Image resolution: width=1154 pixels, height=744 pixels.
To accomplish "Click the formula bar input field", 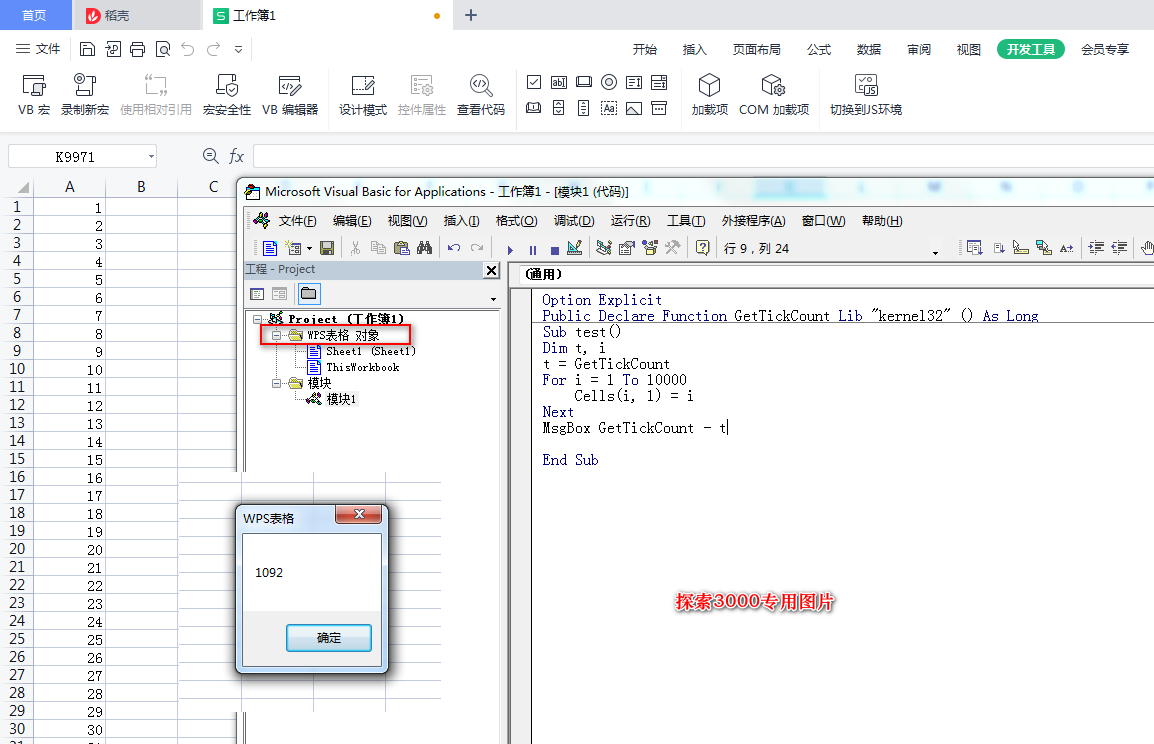I will pos(703,156).
